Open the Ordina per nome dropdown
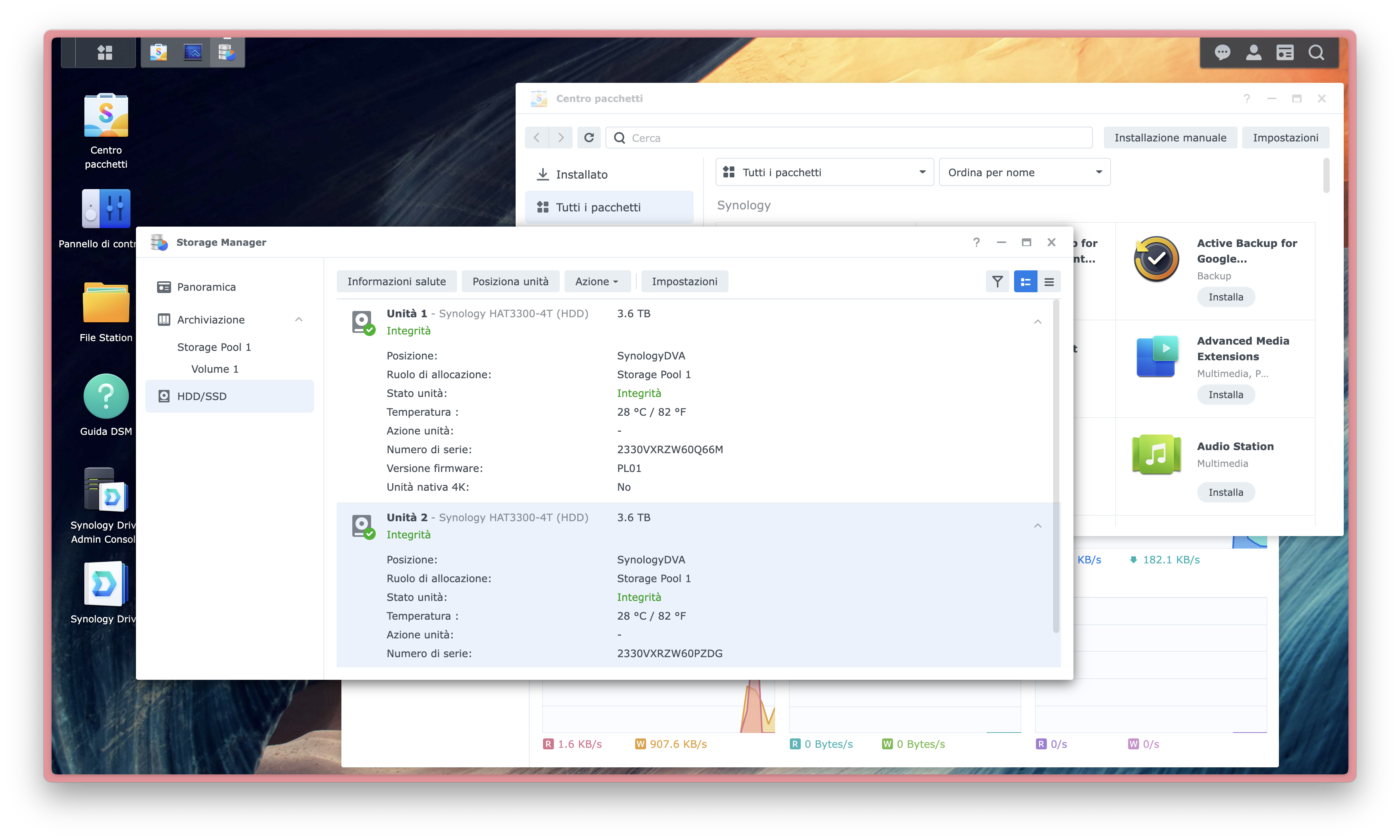The image size is (1400, 840). tap(1024, 172)
